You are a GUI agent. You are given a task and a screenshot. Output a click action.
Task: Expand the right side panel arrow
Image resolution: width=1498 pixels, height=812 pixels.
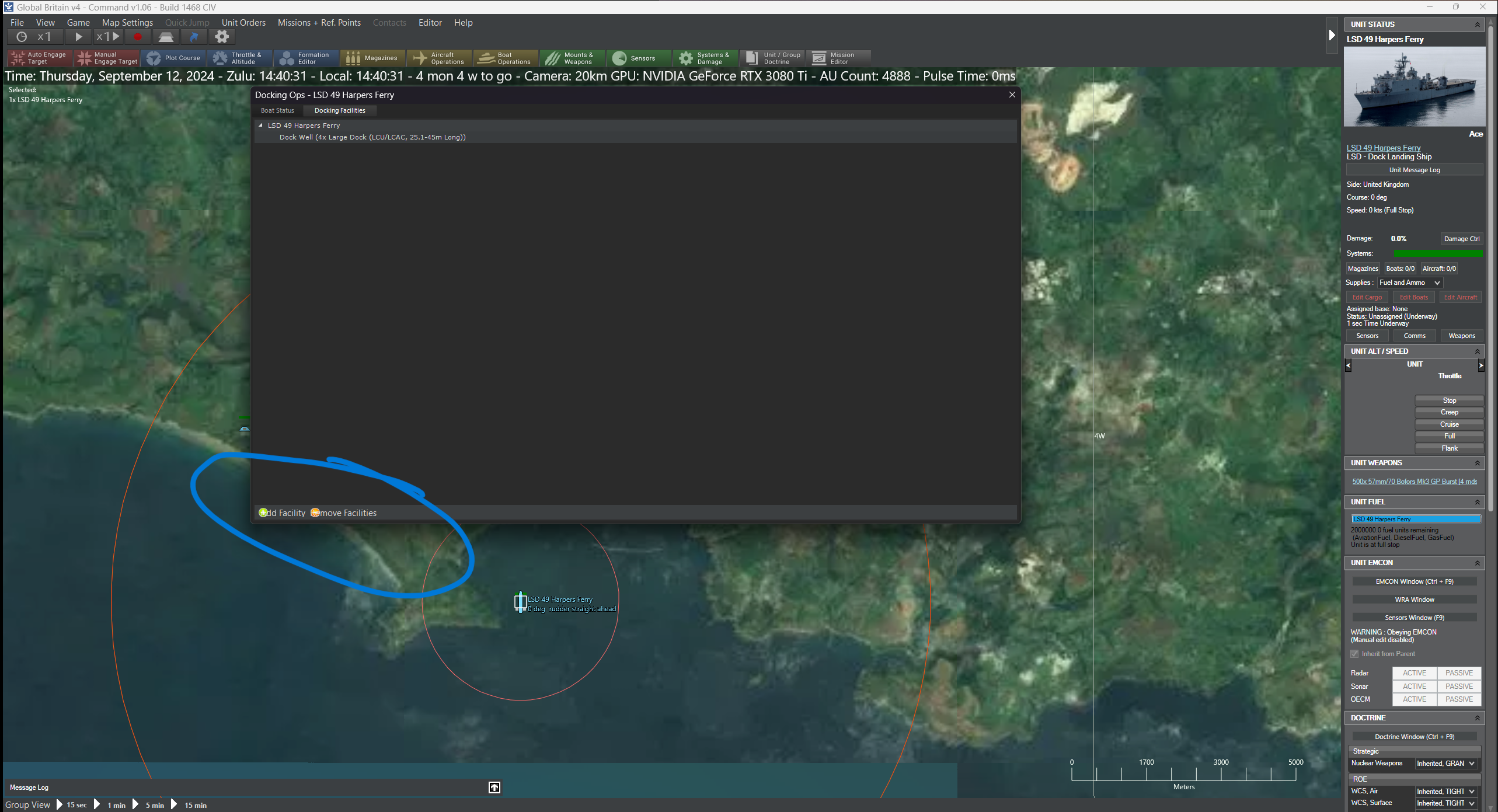point(1332,35)
